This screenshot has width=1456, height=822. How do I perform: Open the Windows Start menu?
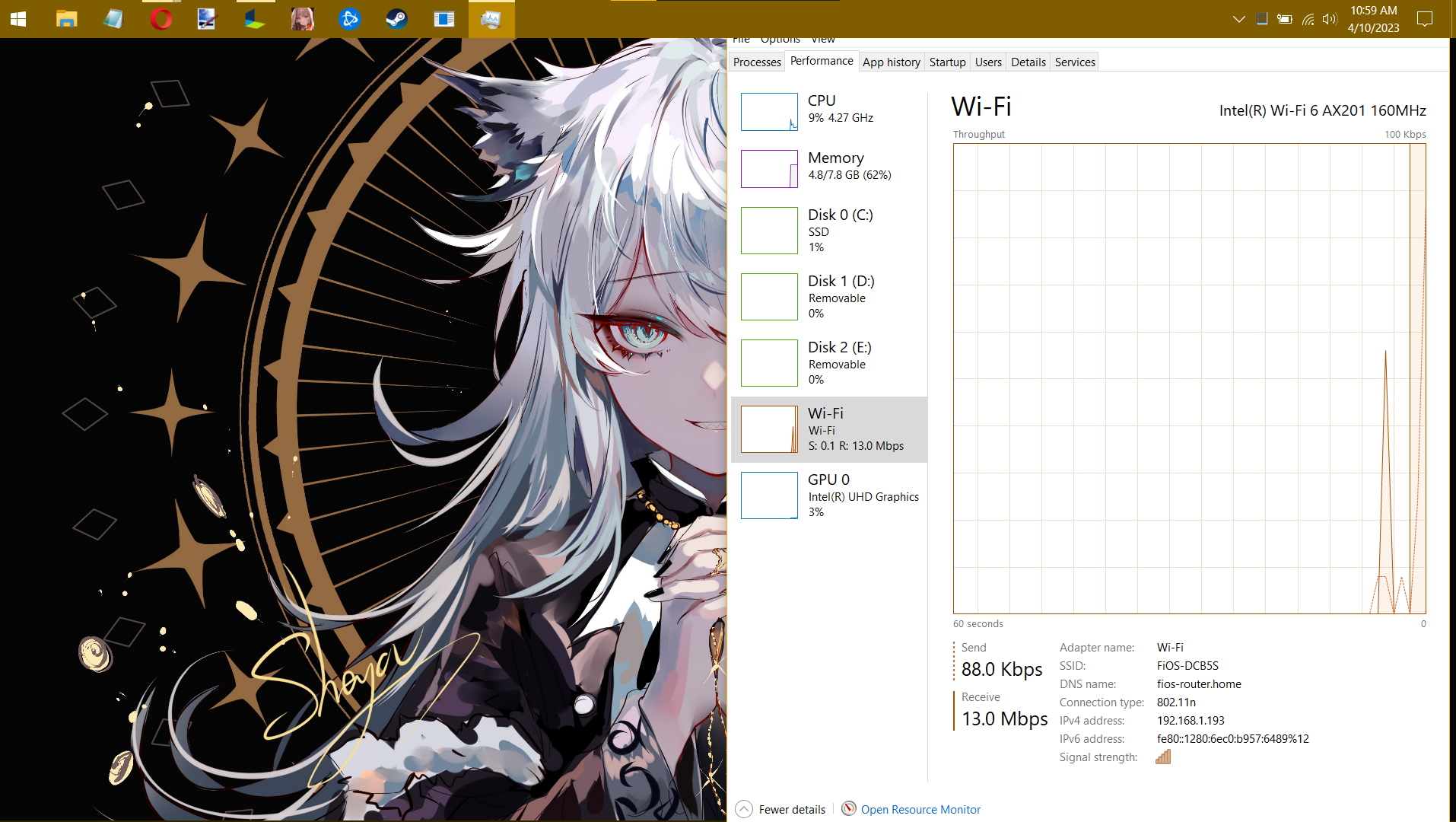coord(18,19)
